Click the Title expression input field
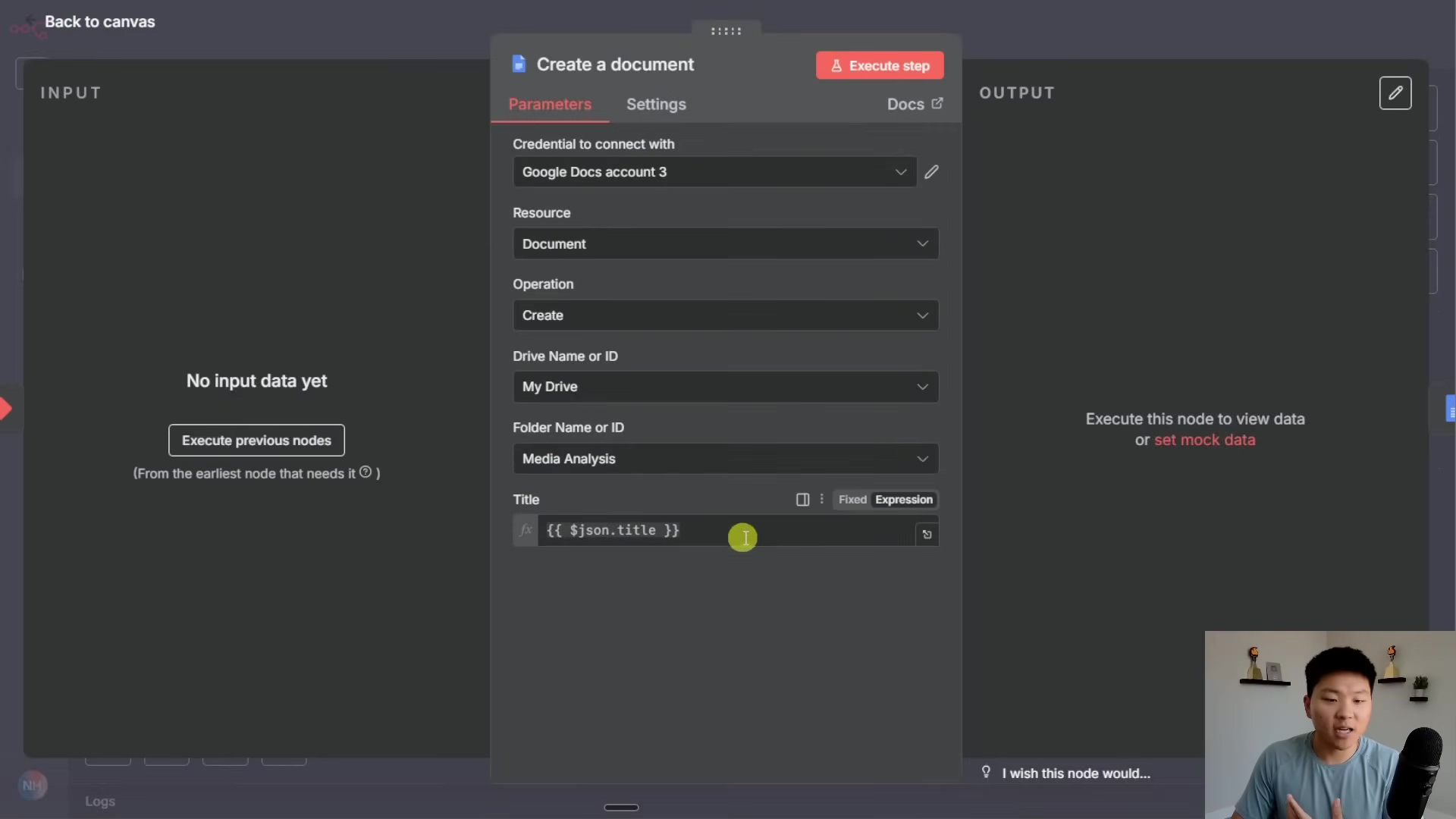This screenshot has height=819, width=1456. (724, 531)
